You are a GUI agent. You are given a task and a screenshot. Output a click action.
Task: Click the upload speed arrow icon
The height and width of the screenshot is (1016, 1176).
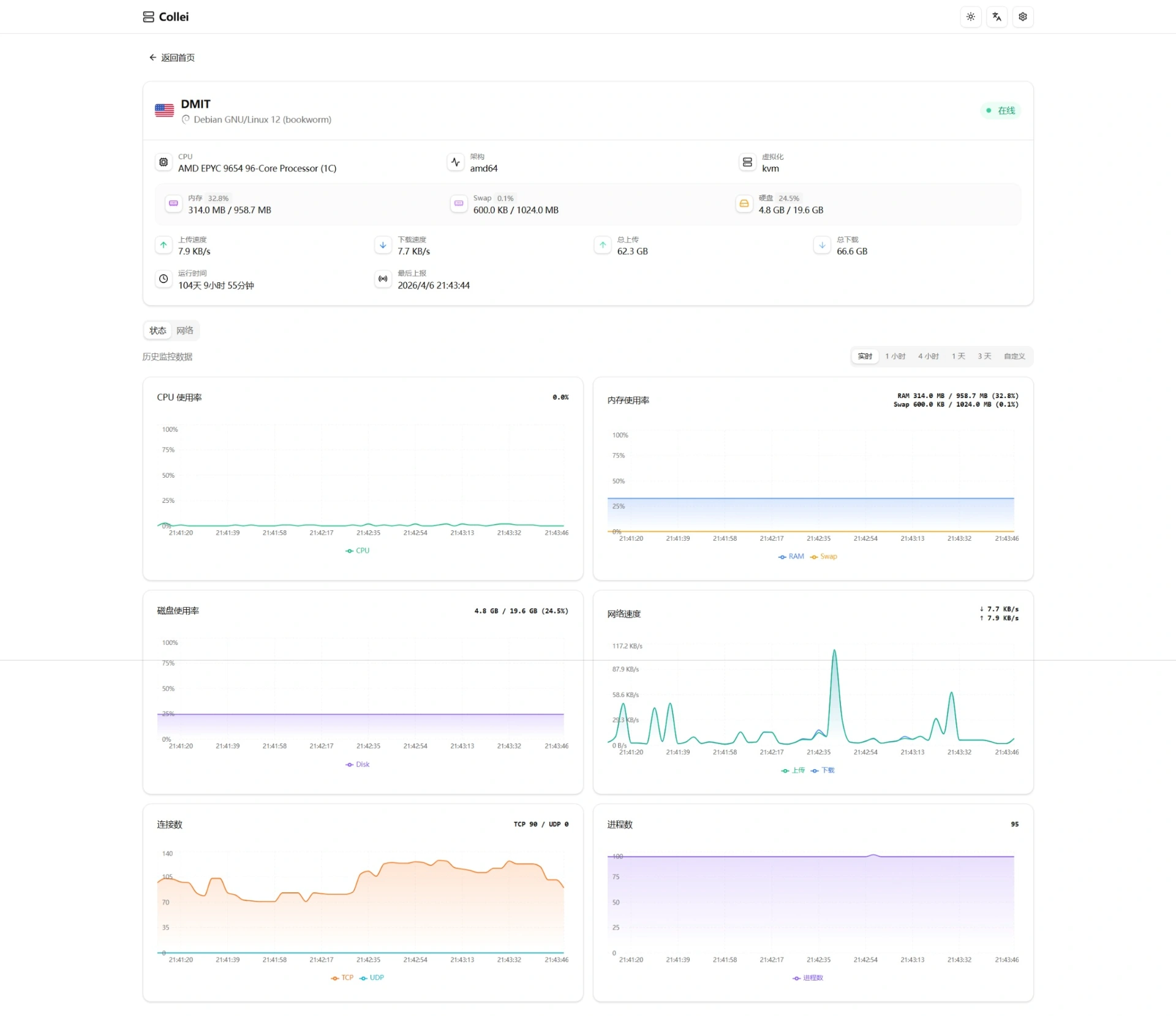(x=163, y=245)
